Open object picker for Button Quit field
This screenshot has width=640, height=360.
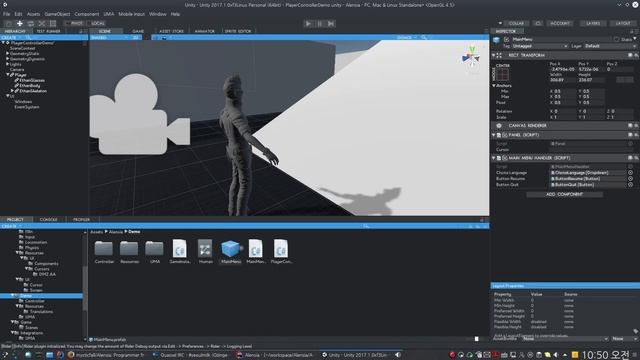click(x=631, y=185)
